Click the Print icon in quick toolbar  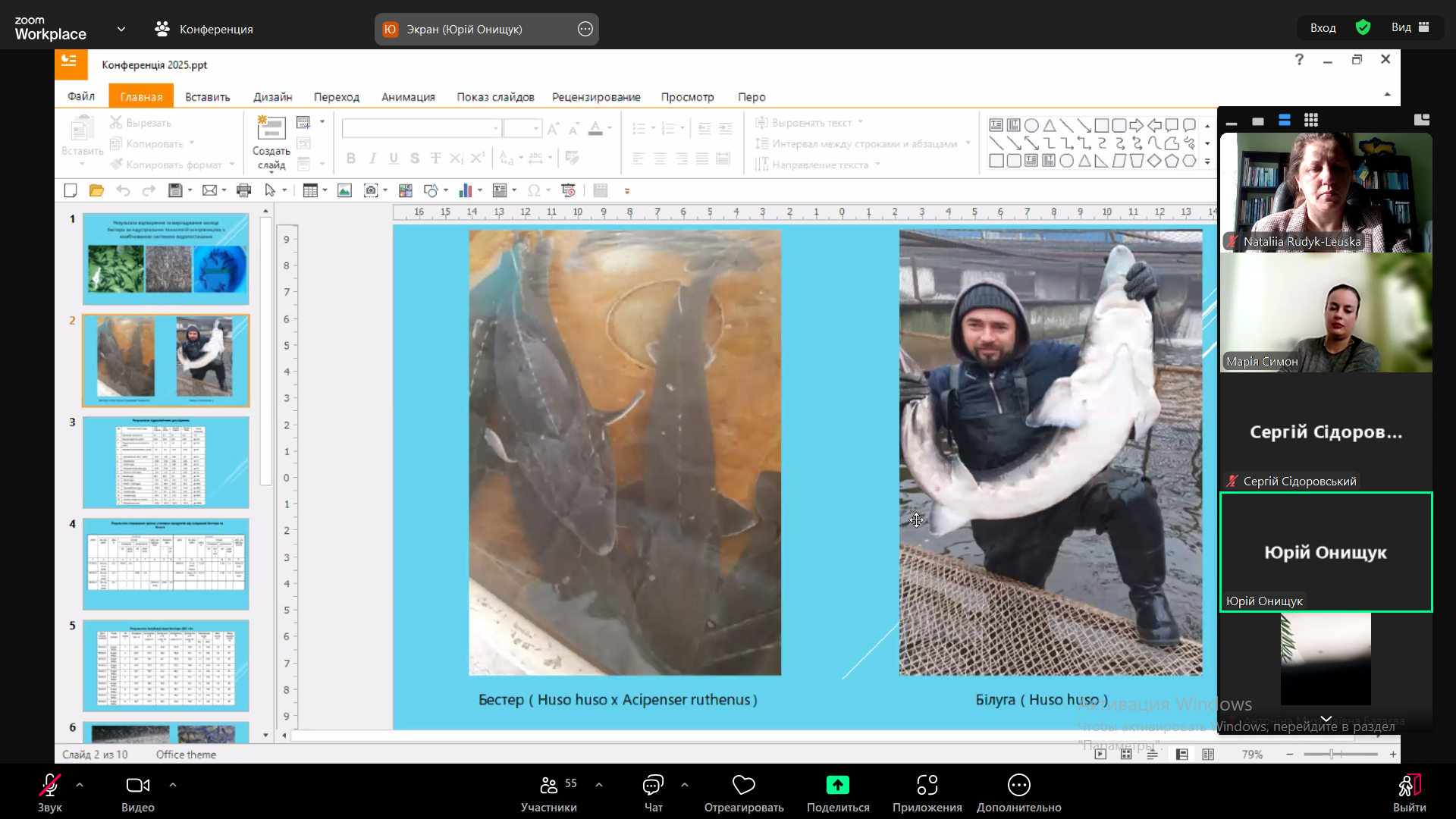point(243,190)
